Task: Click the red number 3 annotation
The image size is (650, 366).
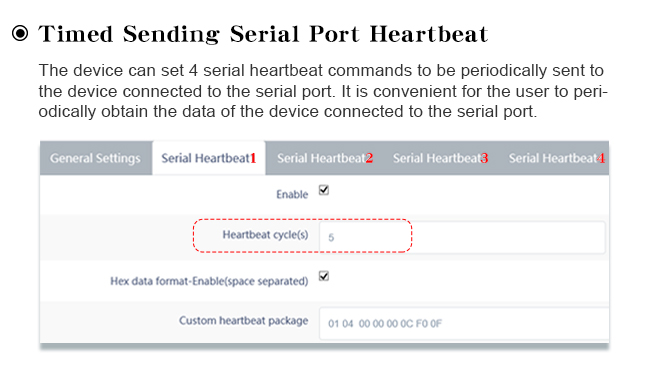Action: click(x=484, y=158)
